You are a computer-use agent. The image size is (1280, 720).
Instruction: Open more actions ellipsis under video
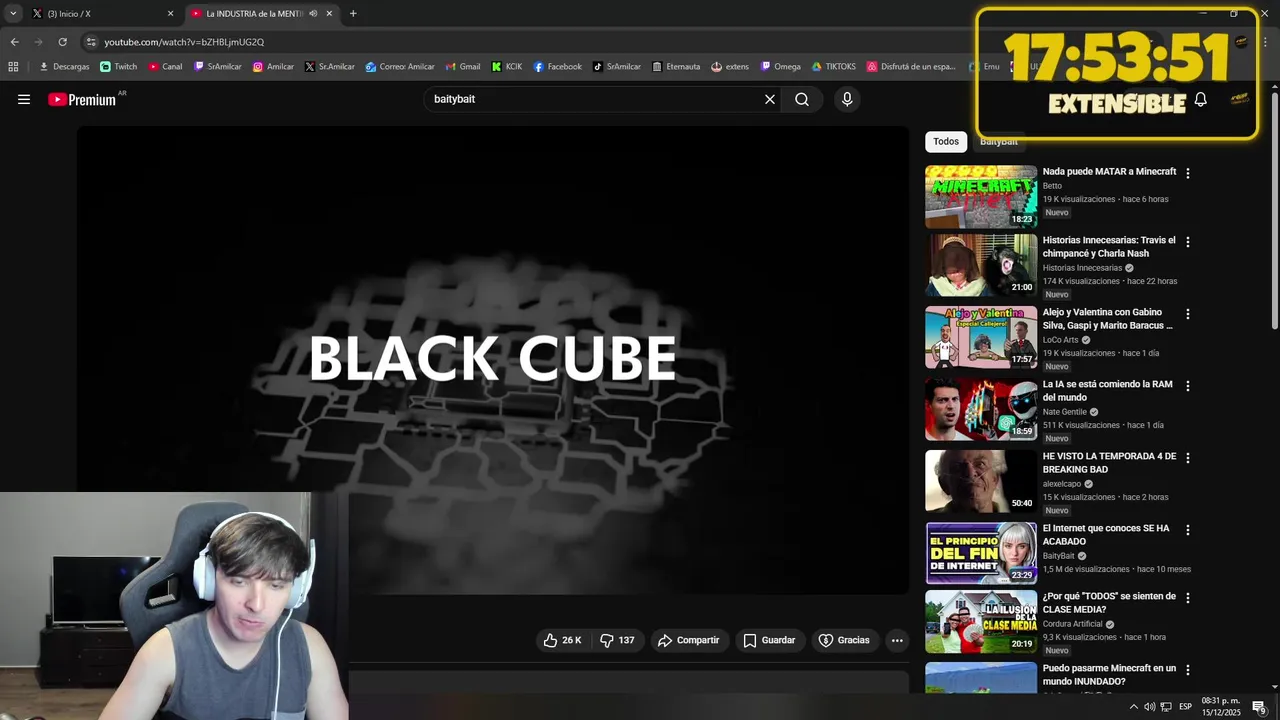pos(897,640)
